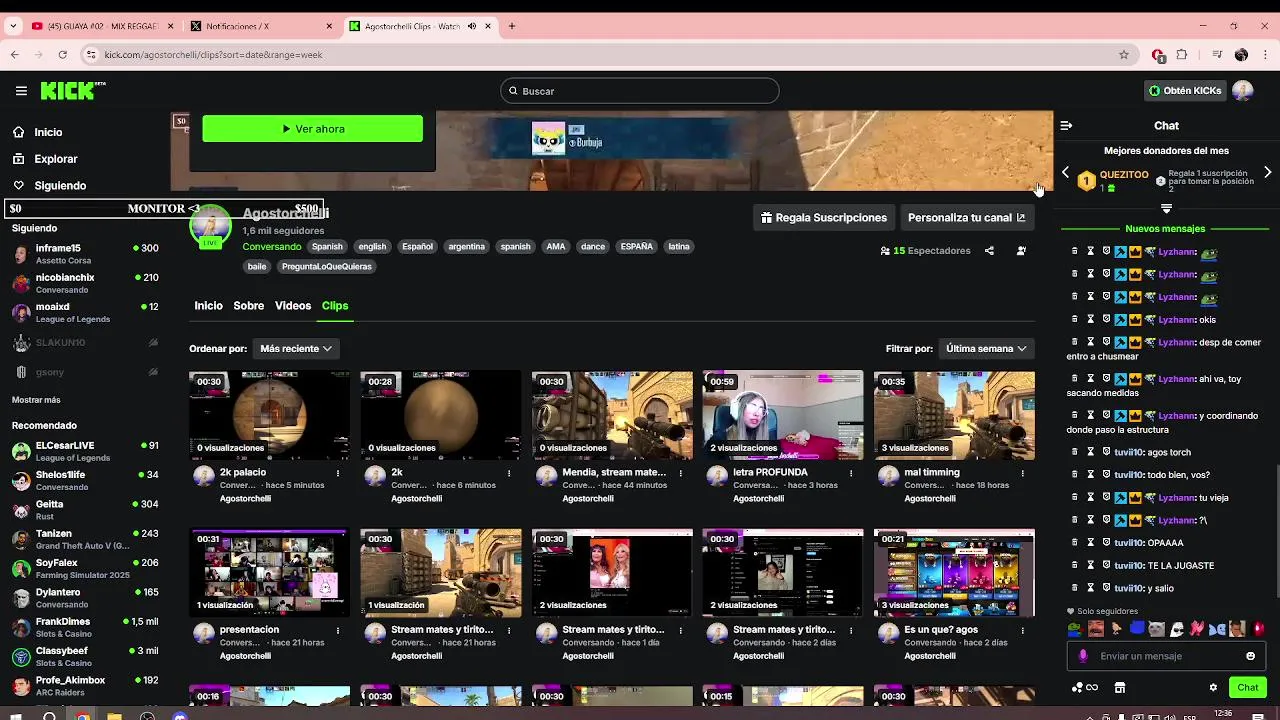This screenshot has width=1280, height=720.
Task: Collapse the chat panel with the arrow-lines icon
Action: [x=1066, y=126]
